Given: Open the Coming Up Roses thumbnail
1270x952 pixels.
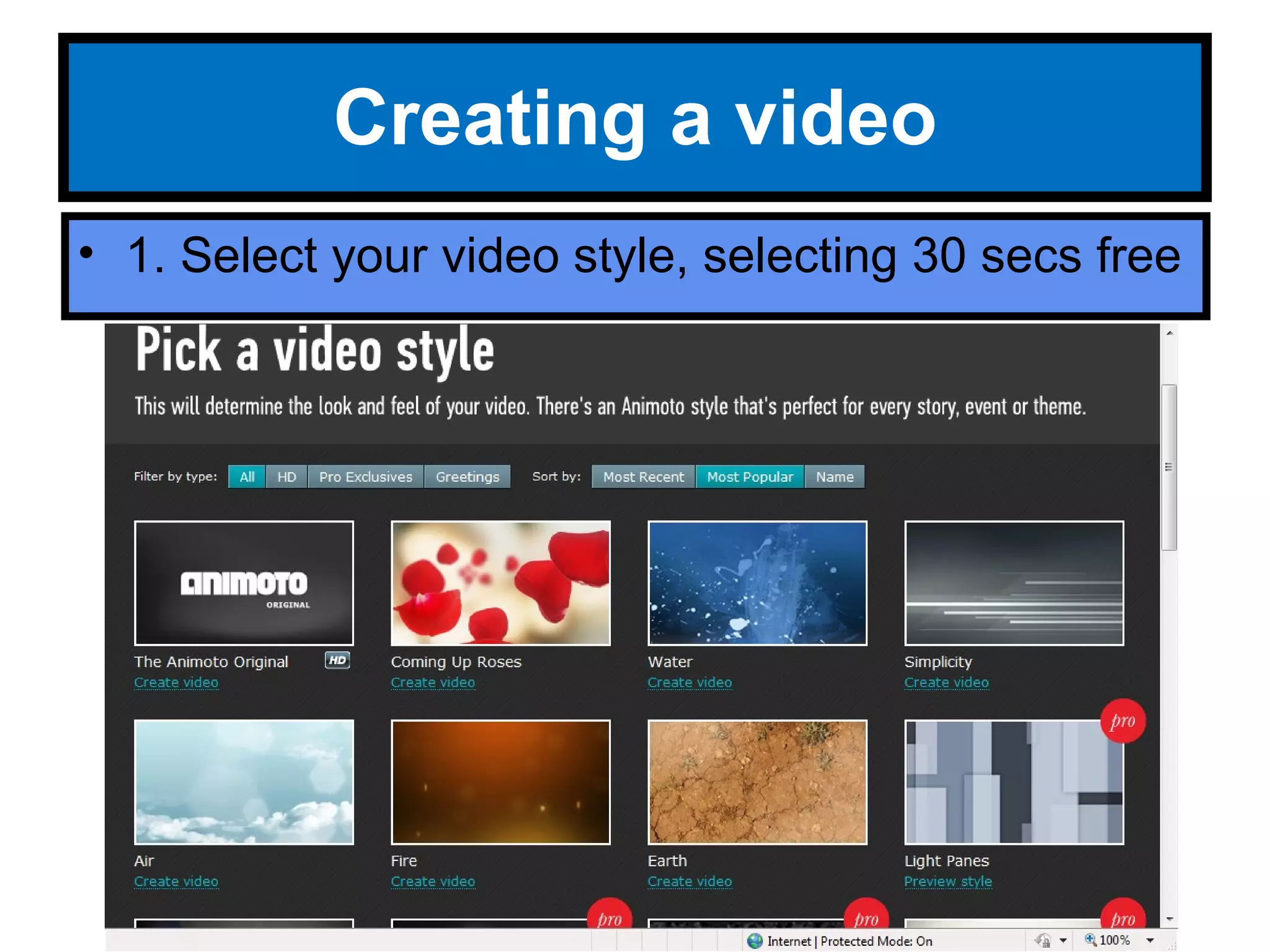Looking at the screenshot, I should pos(501,583).
